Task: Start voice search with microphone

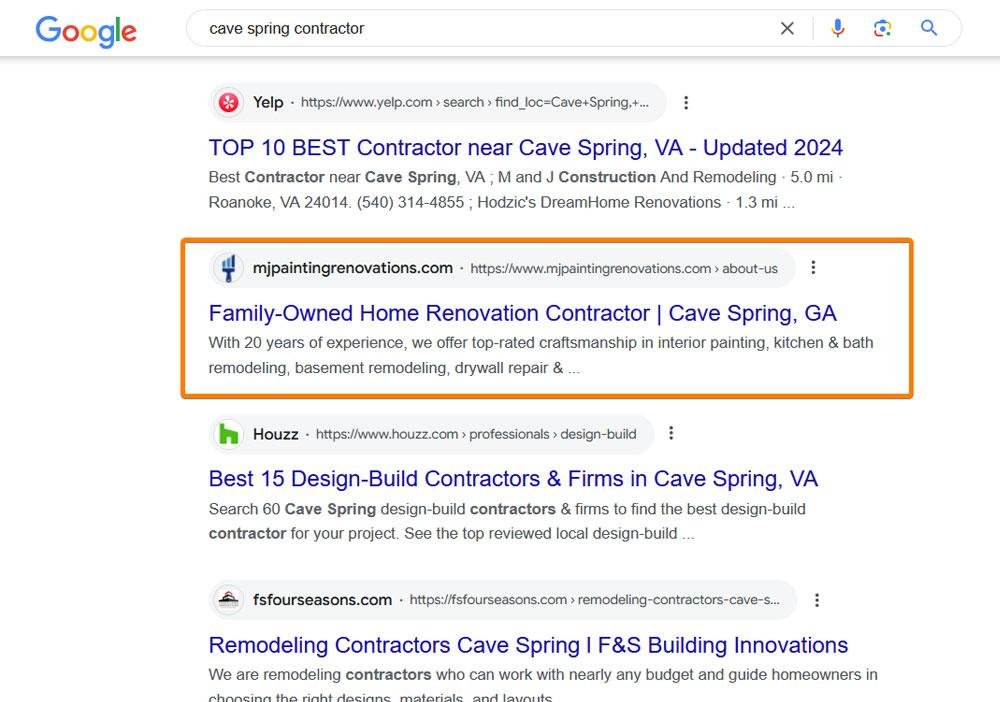Action: pyautogui.click(x=838, y=29)
